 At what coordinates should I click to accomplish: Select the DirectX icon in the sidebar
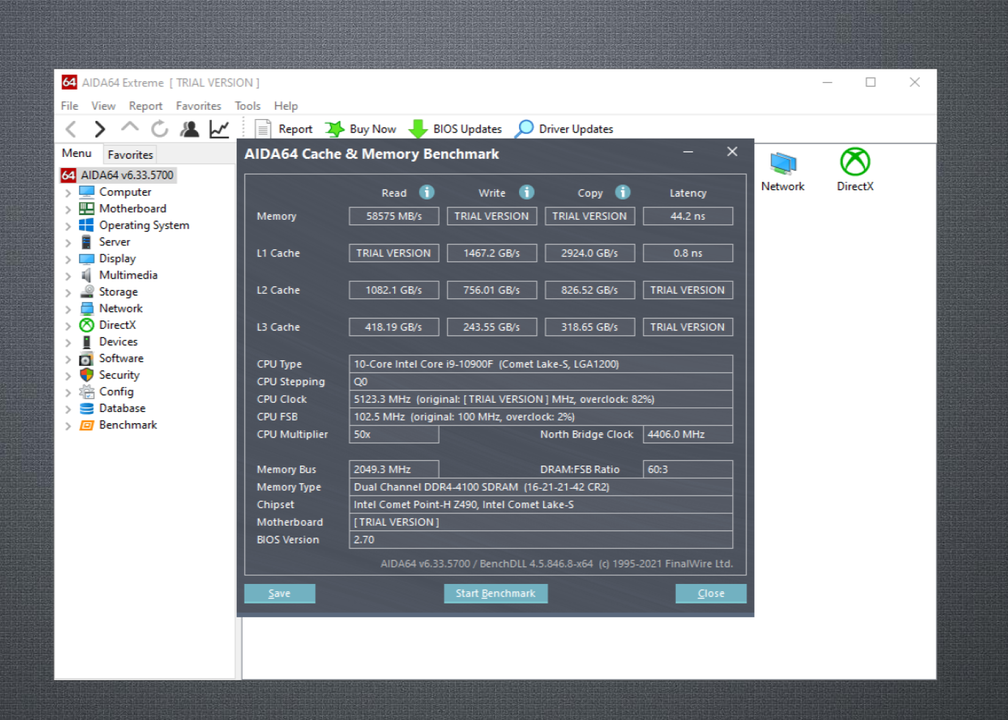pos(88,325)
